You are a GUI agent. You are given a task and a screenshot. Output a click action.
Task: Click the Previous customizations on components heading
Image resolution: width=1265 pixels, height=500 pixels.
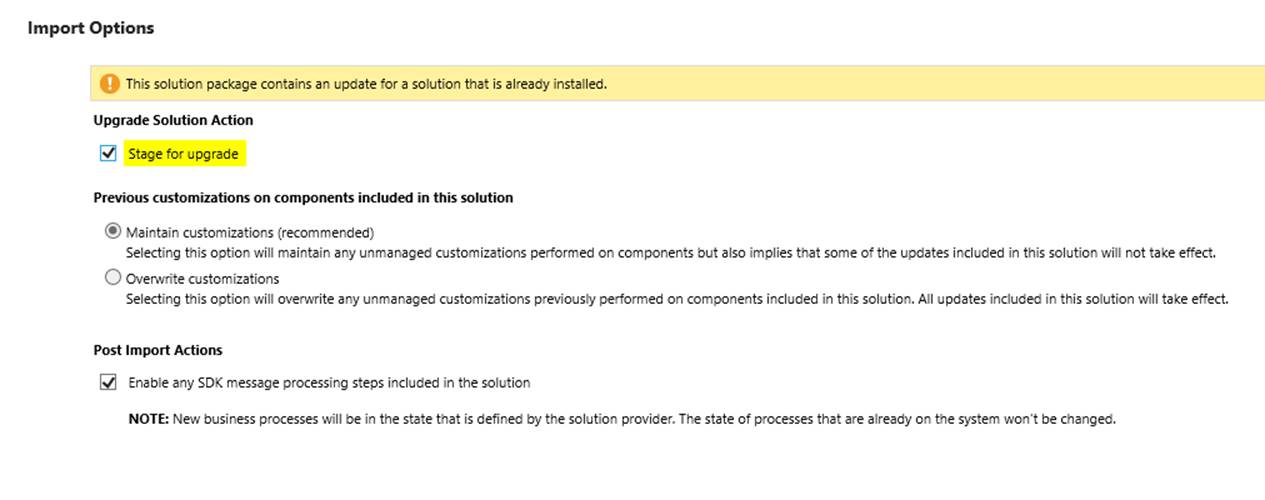click(x=303, y=198)
